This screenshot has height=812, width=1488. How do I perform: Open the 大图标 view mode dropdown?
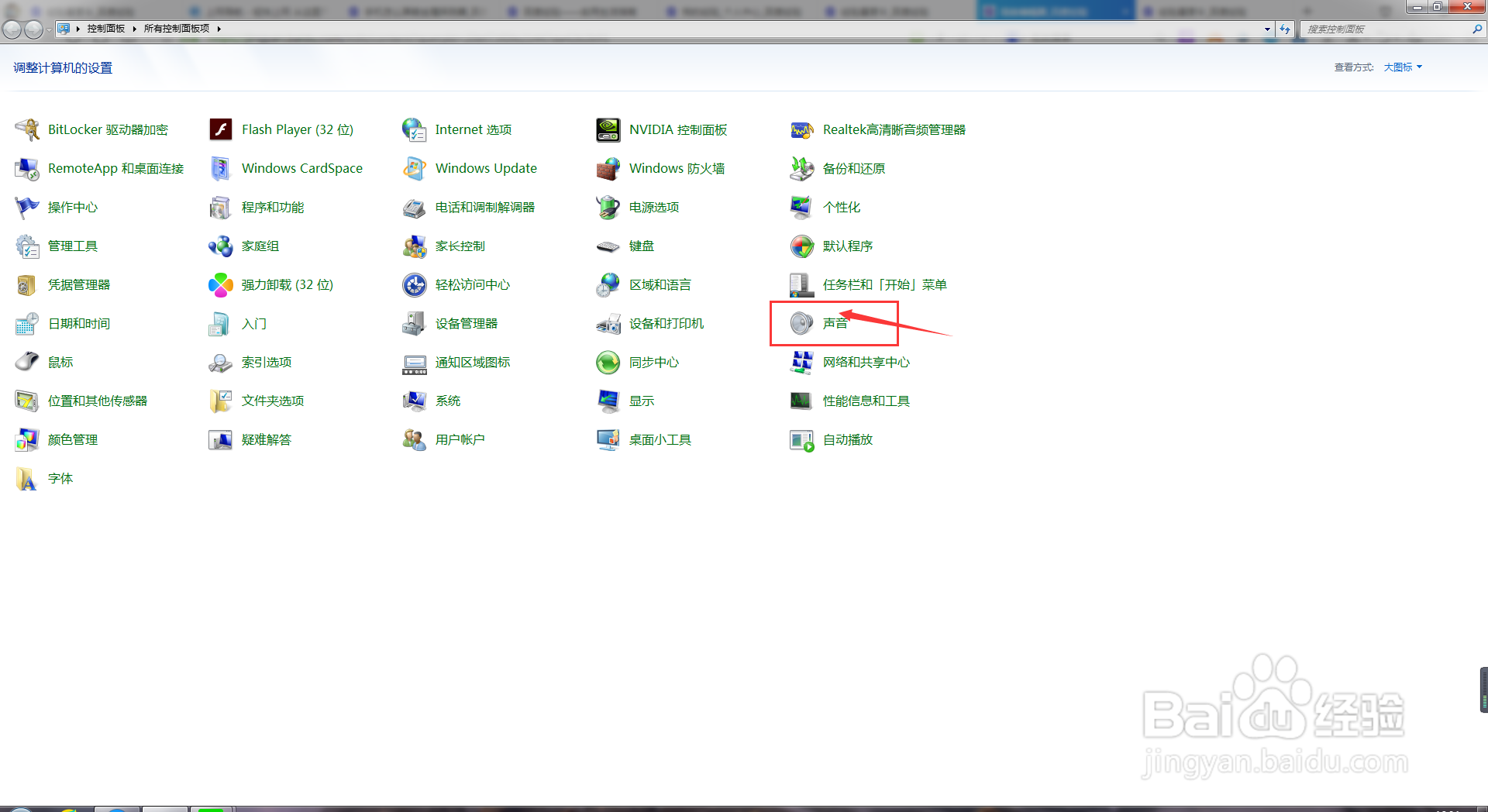coord(1403,67)
